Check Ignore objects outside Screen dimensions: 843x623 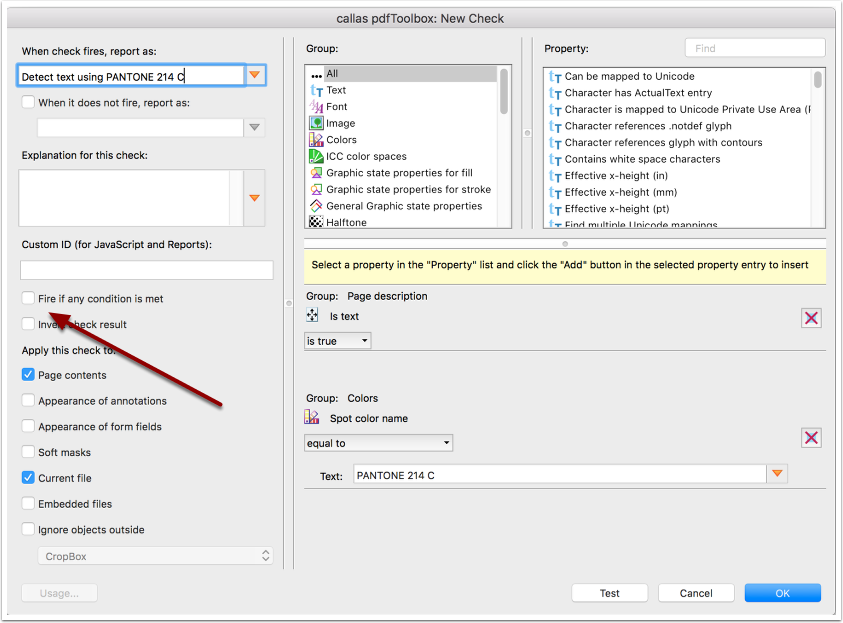click(28, 529)
